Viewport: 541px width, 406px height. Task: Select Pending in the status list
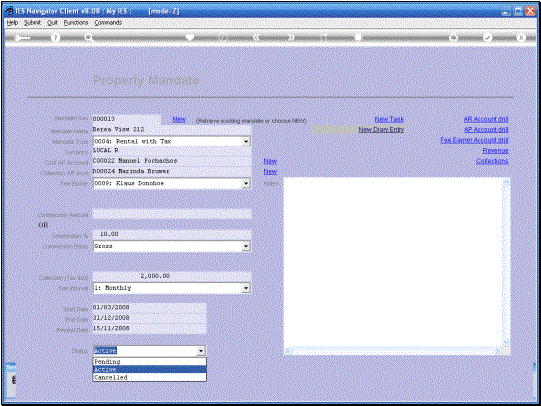[150, 362]
